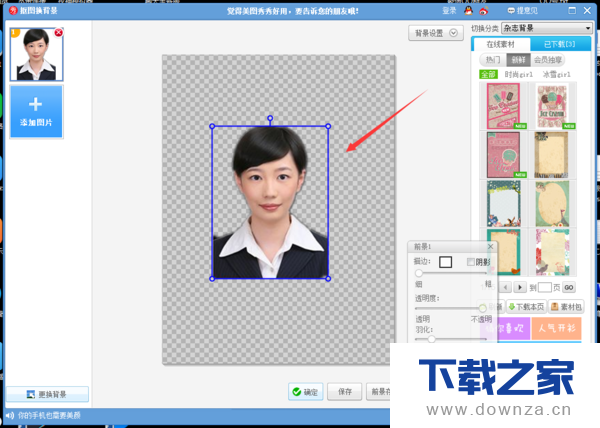Image resolution: width=600 pixels, height=428 pixels.
Task: Click the rotation handle above the portrait
Action: [270, 118]
